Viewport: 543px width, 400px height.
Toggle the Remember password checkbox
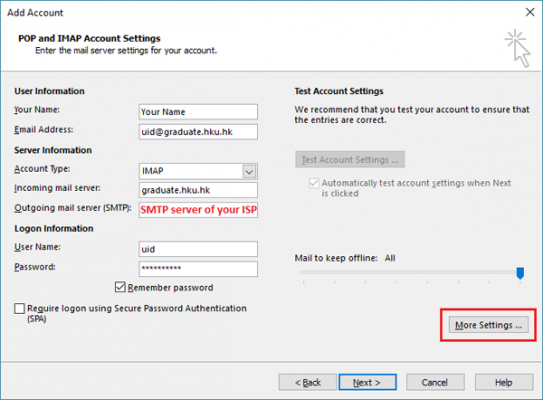120,287
